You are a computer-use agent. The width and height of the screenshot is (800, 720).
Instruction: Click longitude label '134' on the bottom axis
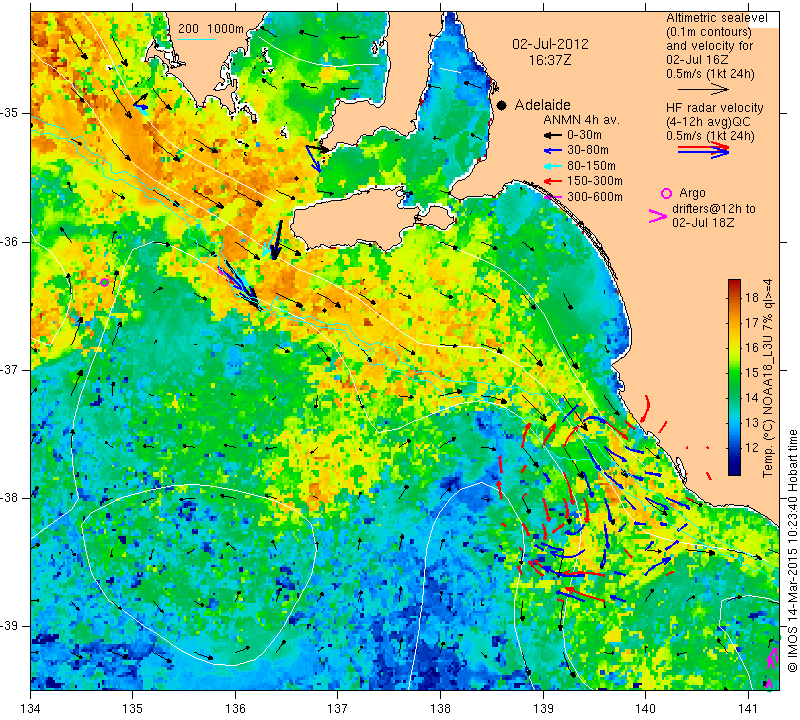(x=31, y=709)
